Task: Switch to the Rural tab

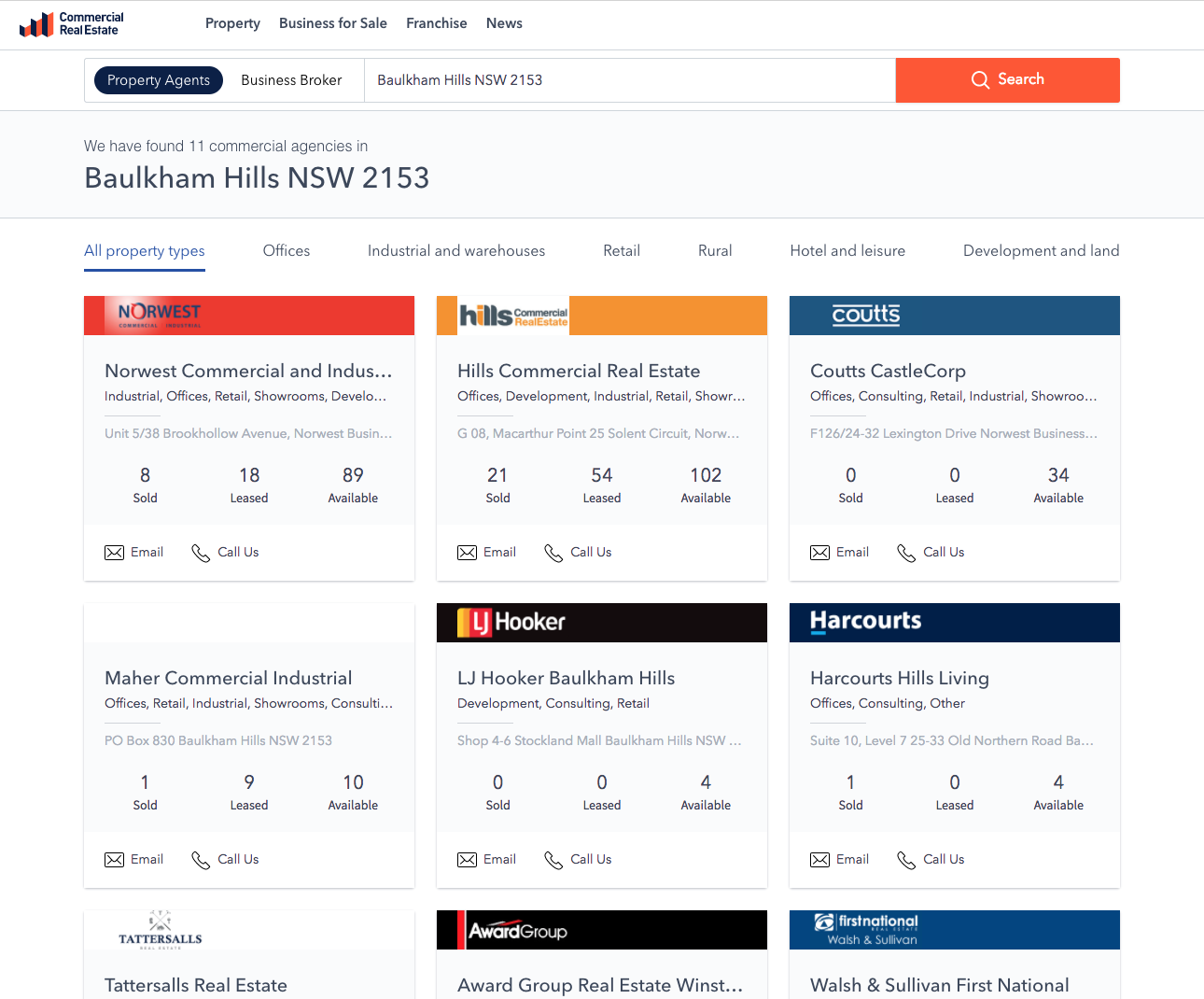Action: (715, 251)
